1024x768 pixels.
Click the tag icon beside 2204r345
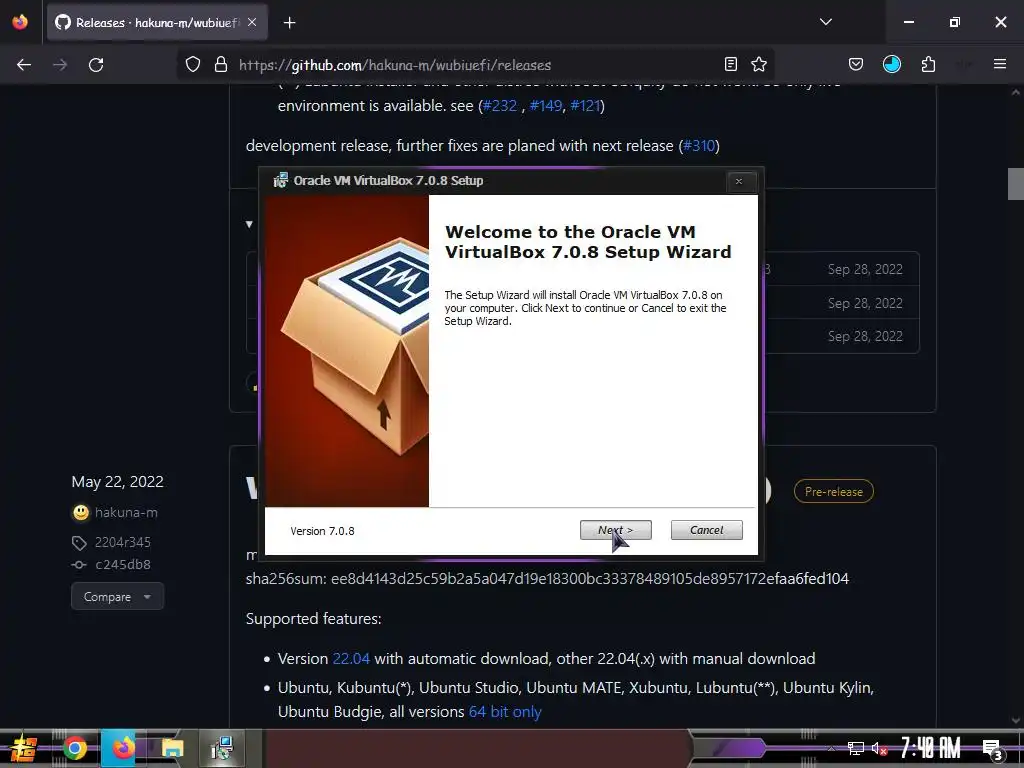click(x=79, y=543)
